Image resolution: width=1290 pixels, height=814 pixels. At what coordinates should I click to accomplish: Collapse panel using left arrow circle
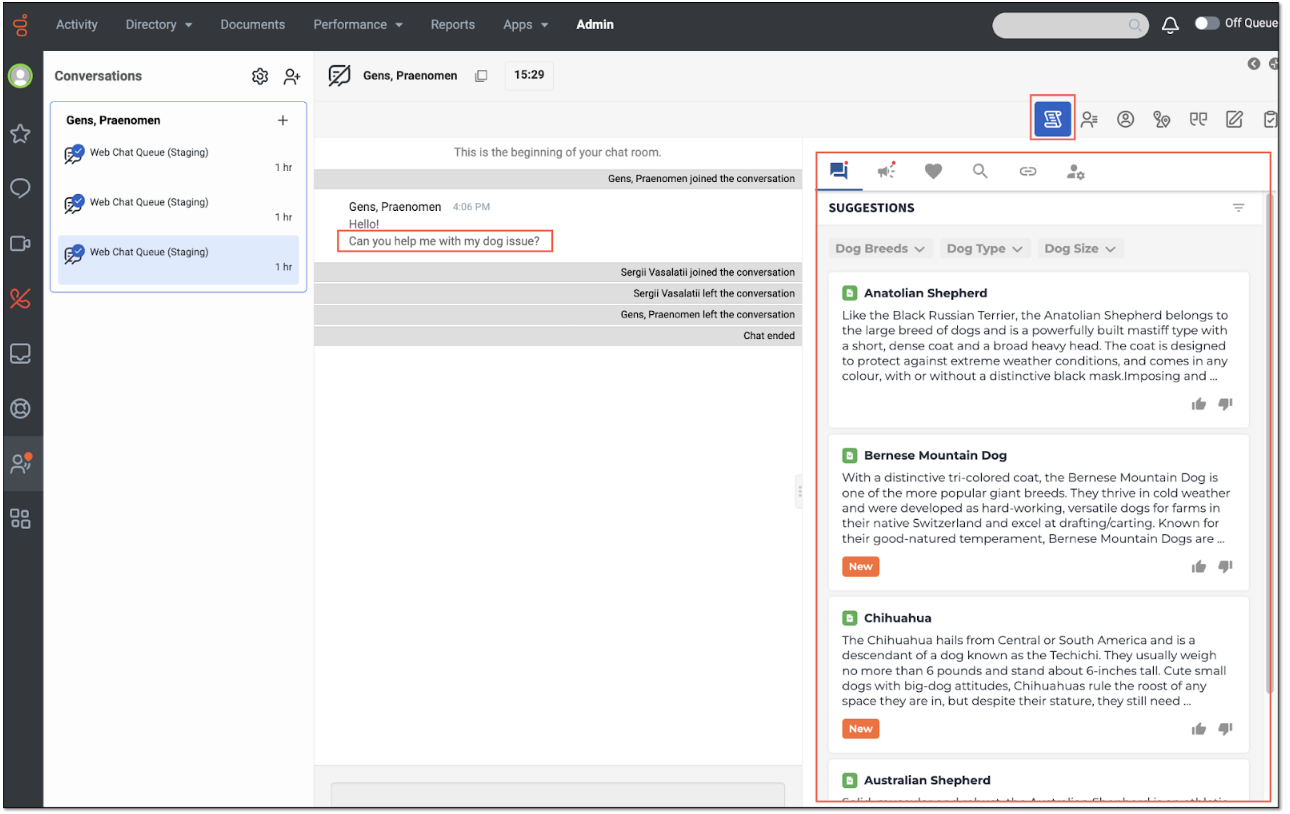(x=1253, y=64)
